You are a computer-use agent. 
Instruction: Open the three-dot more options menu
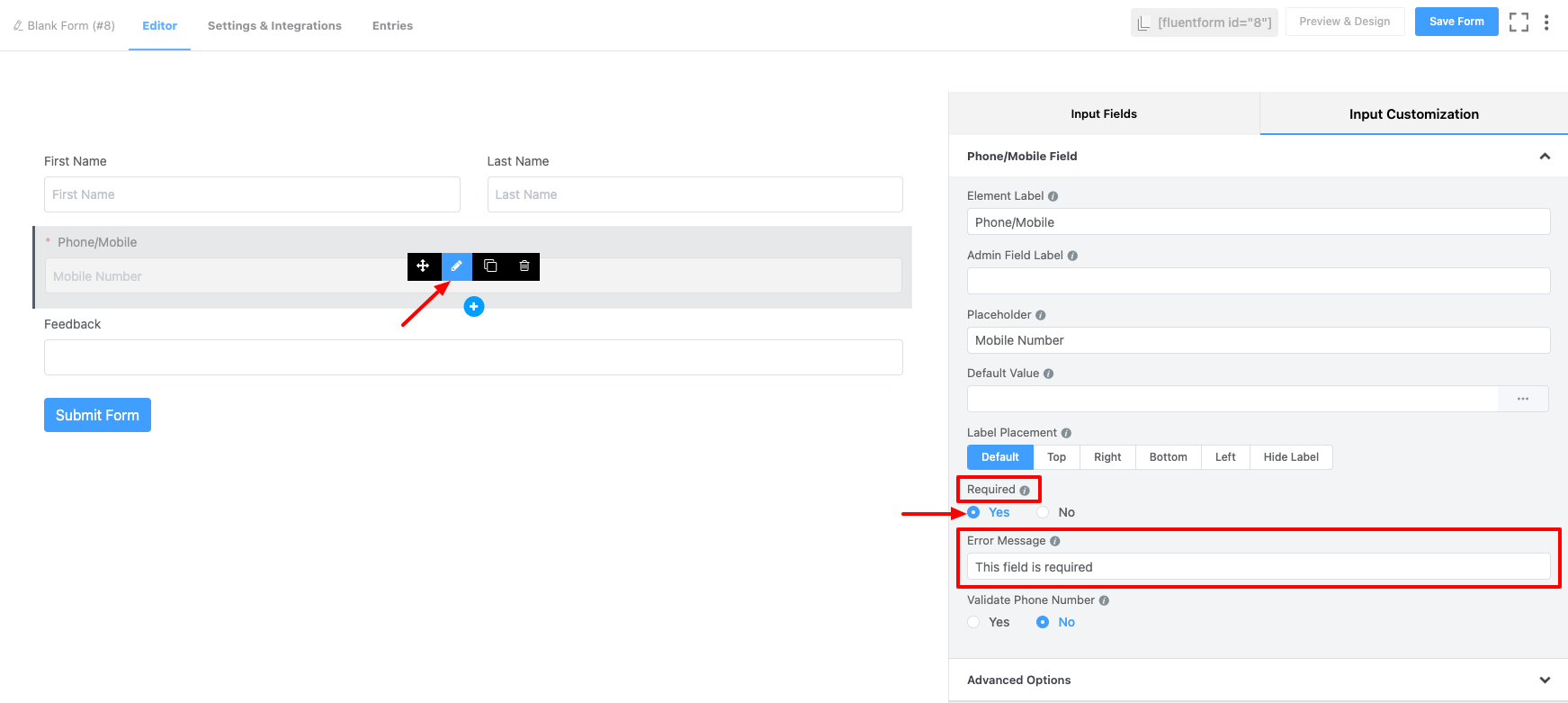tap(1546, 23)
